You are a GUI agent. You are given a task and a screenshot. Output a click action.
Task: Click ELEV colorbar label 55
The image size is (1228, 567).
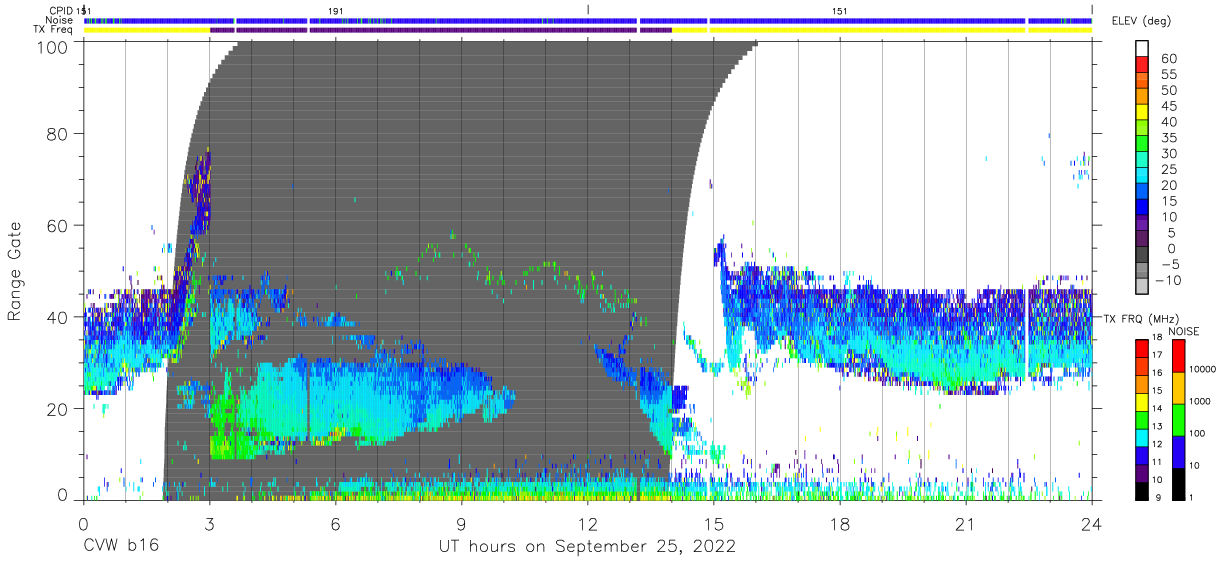1169,74
